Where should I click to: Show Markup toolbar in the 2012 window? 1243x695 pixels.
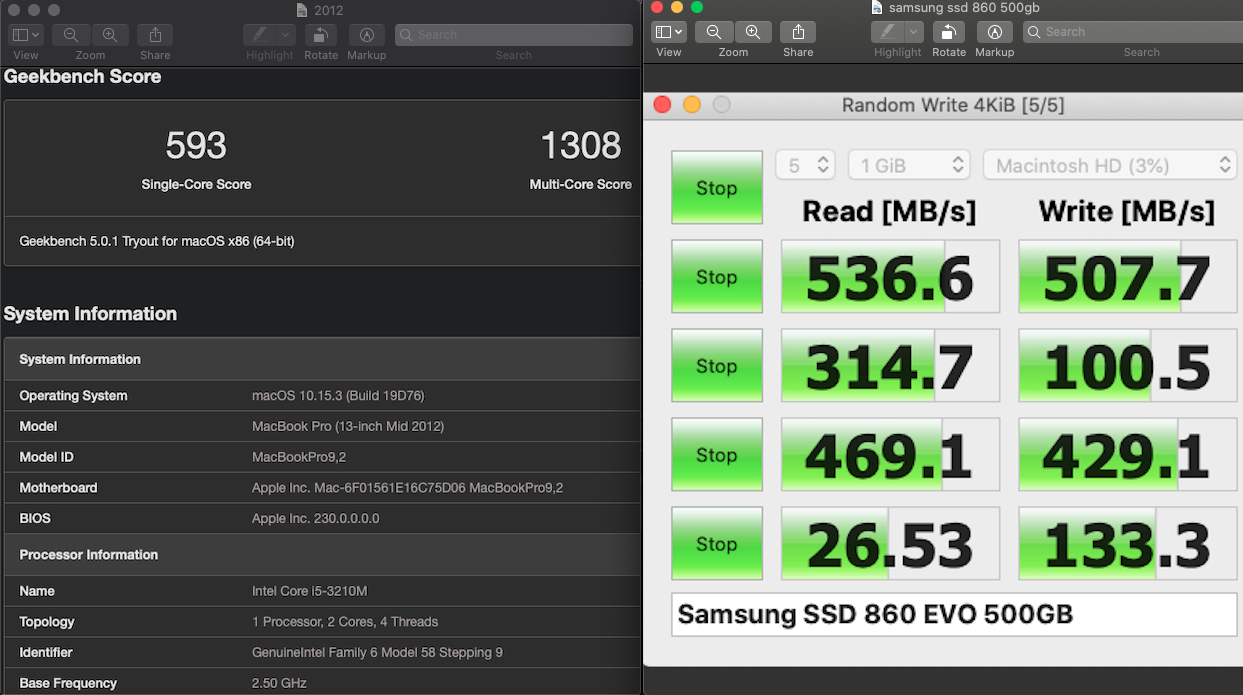click(x=366, y=34)
